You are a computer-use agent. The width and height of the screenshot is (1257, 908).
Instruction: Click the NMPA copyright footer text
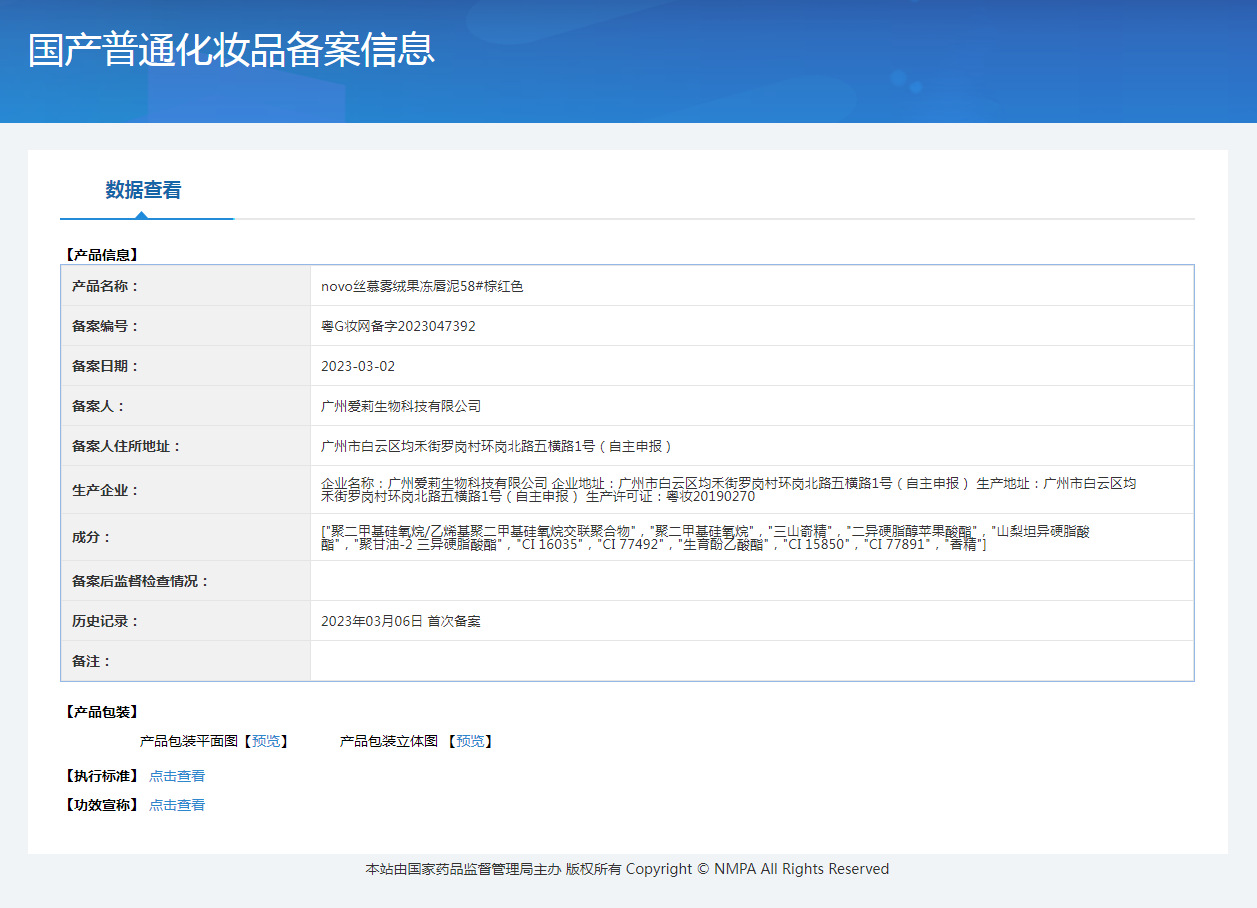(627, 869)
